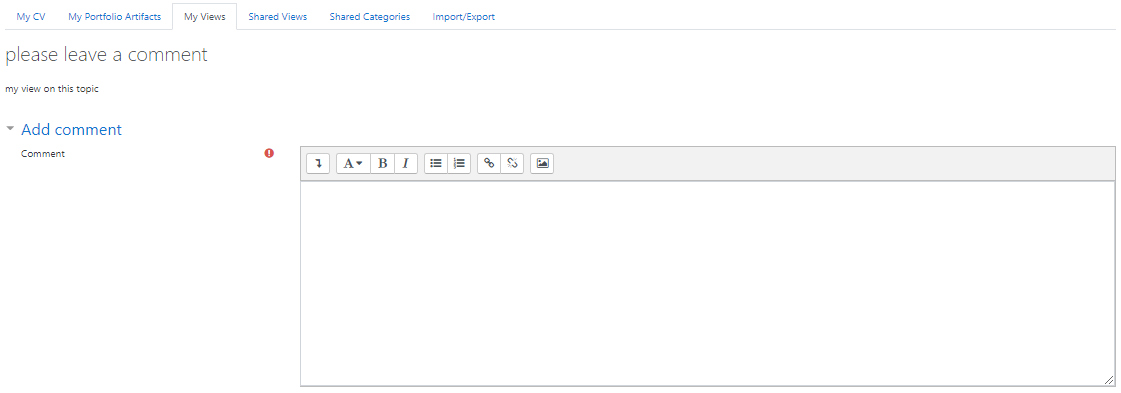This screenshot has height=393, width=1121.
Task: Open the paragraph styles dropdown
Action: pos(353,164)
